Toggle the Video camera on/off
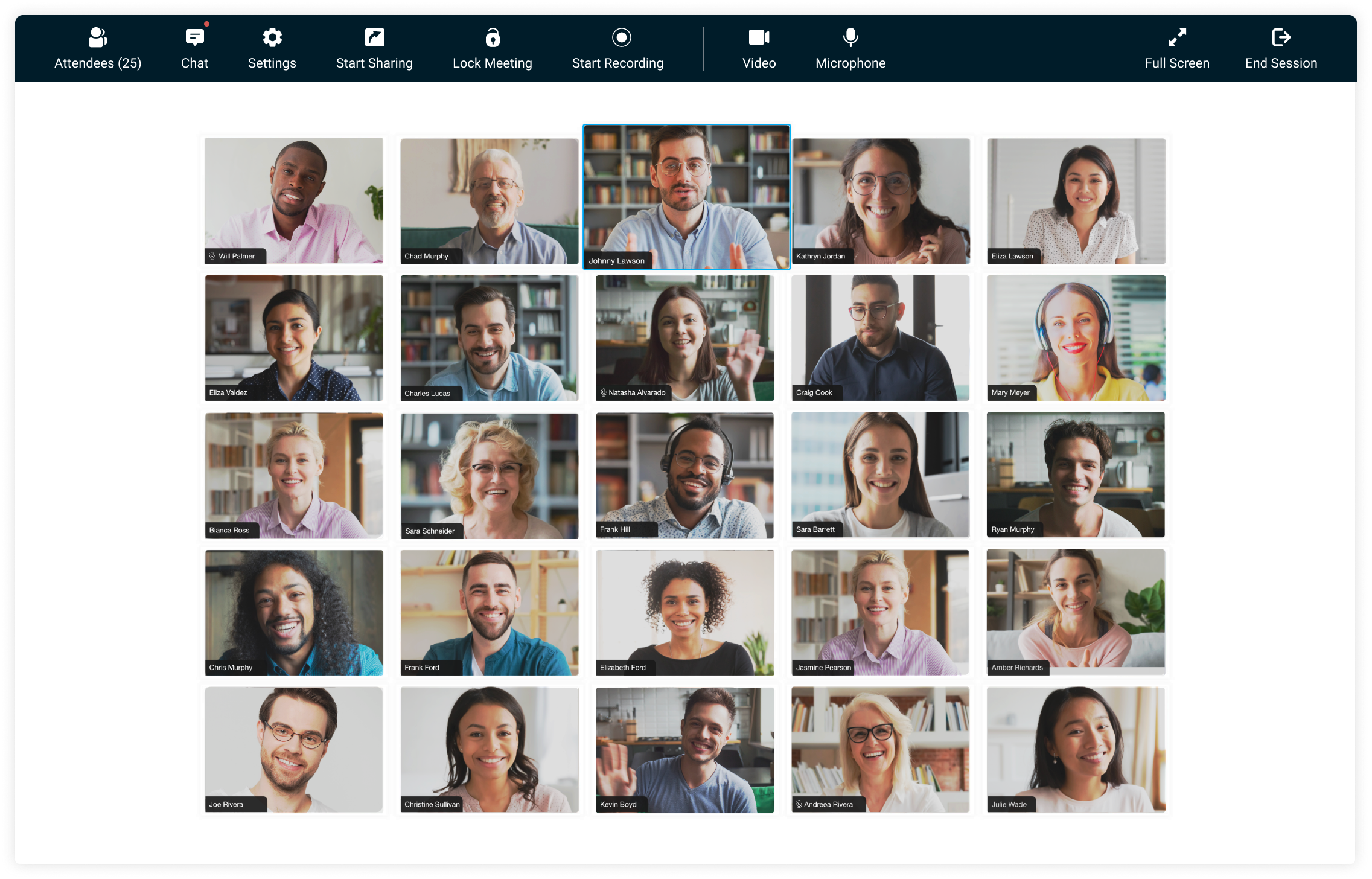1372x879 pixels. (758, 47)
